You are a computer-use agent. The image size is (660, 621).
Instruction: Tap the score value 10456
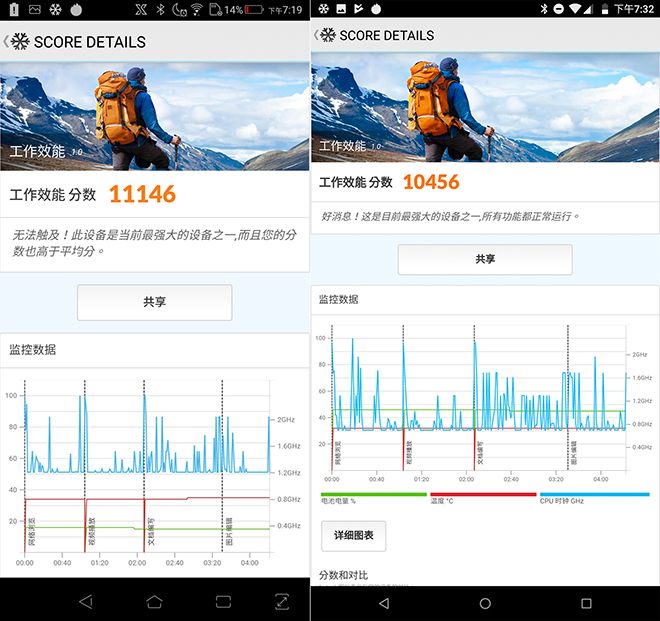(431, 182)
